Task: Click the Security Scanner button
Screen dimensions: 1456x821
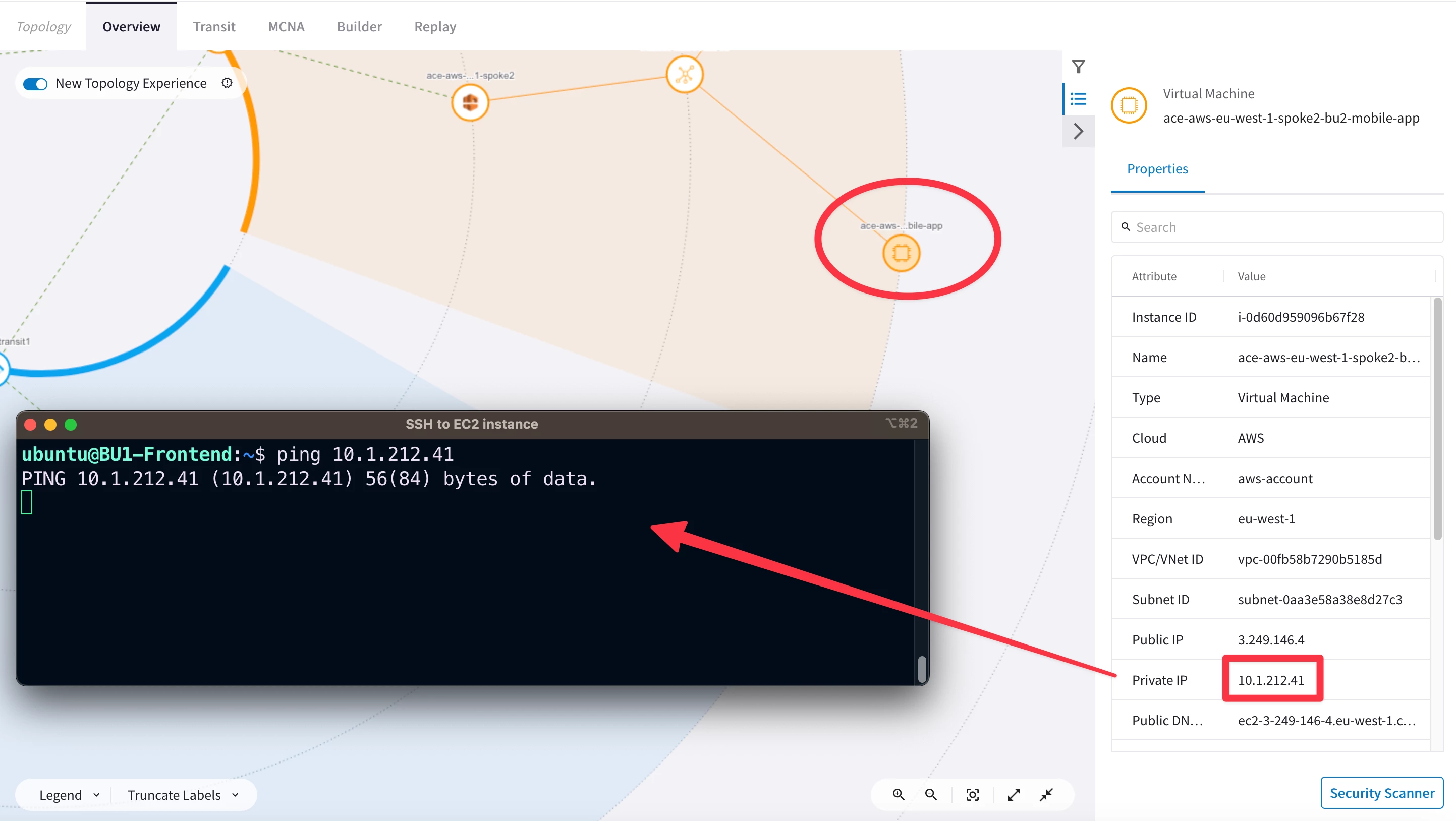Action: pos(1381,792)
